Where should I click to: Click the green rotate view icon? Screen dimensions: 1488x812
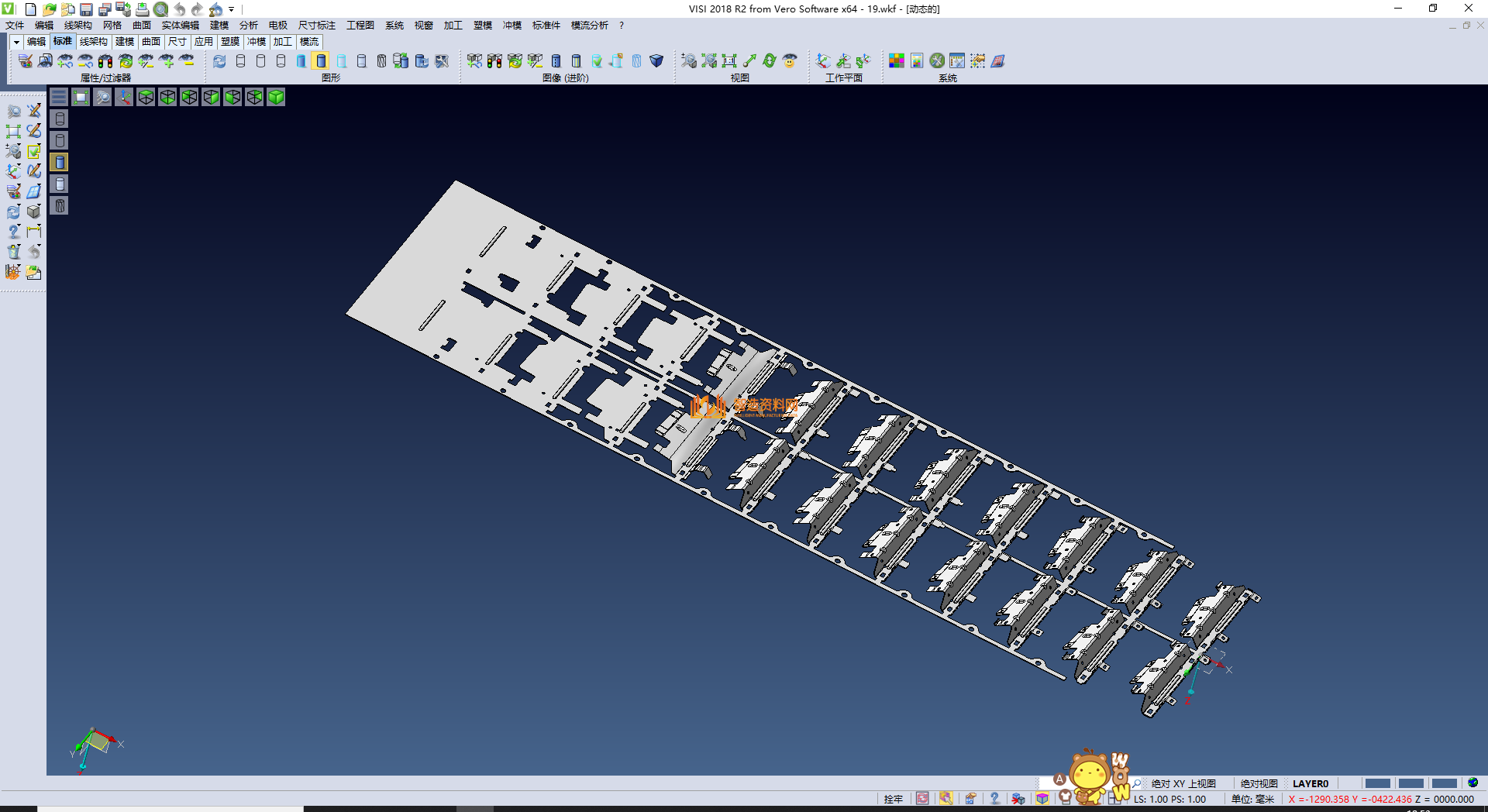[x=769, y=60]
